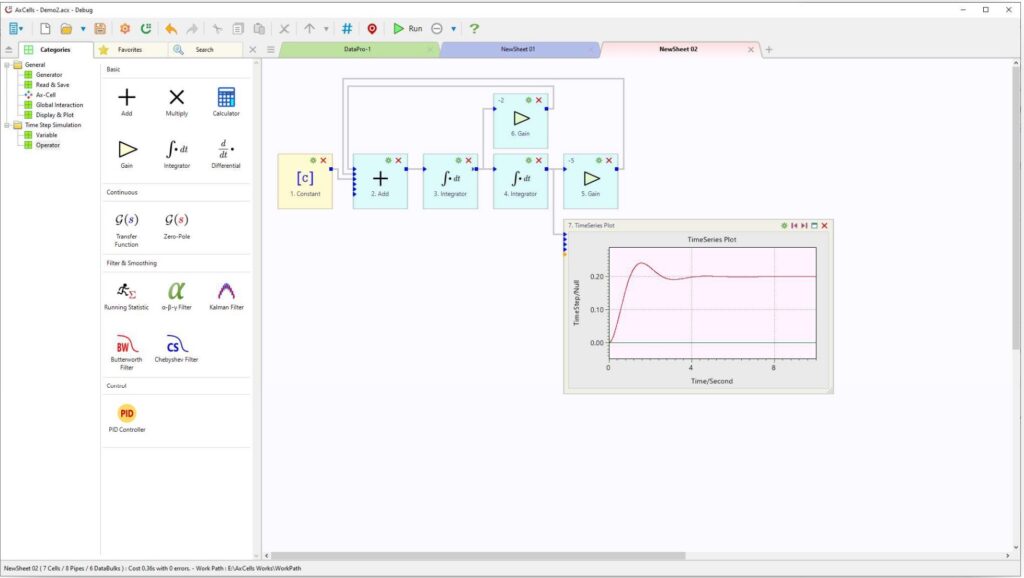The width and height of the screenshot is (1024, 578).
Task: Select the Add operator from Basic palette
Action: (x=126, y=98)
